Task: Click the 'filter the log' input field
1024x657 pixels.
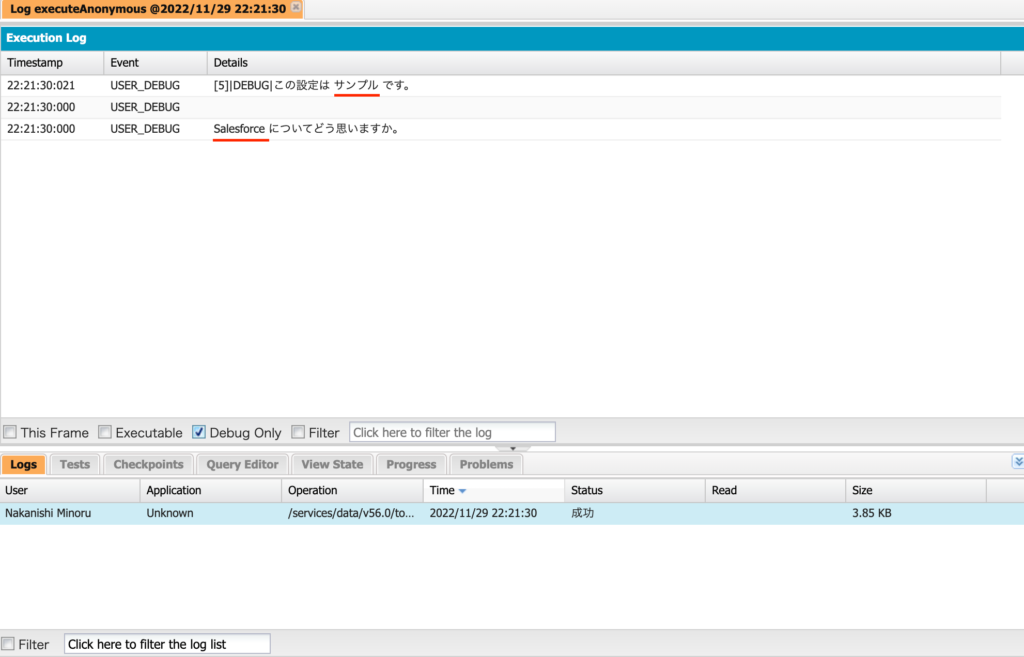Action: (452, 433)
